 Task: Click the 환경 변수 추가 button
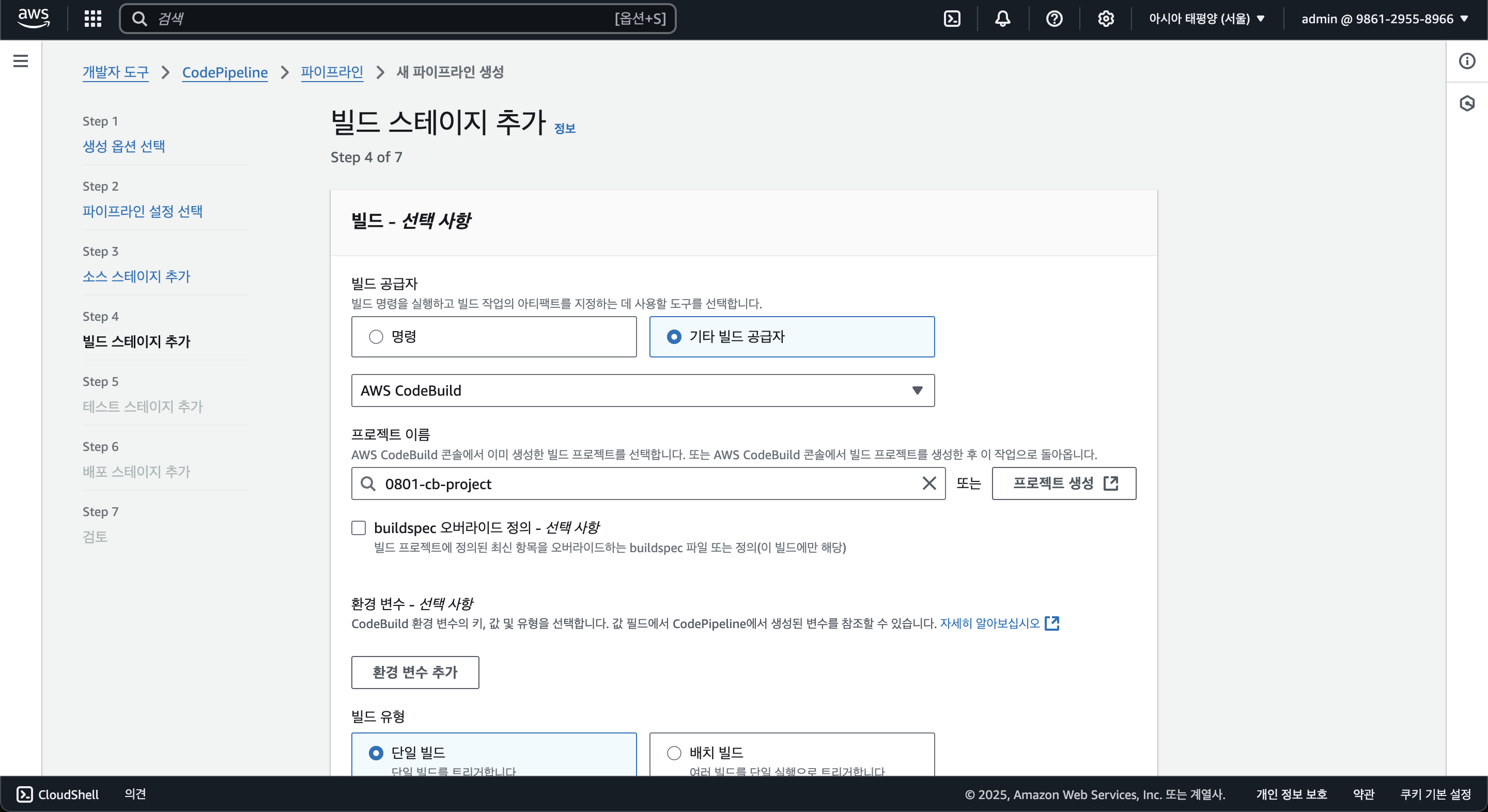pyautogui.click(x=415, y=672)
